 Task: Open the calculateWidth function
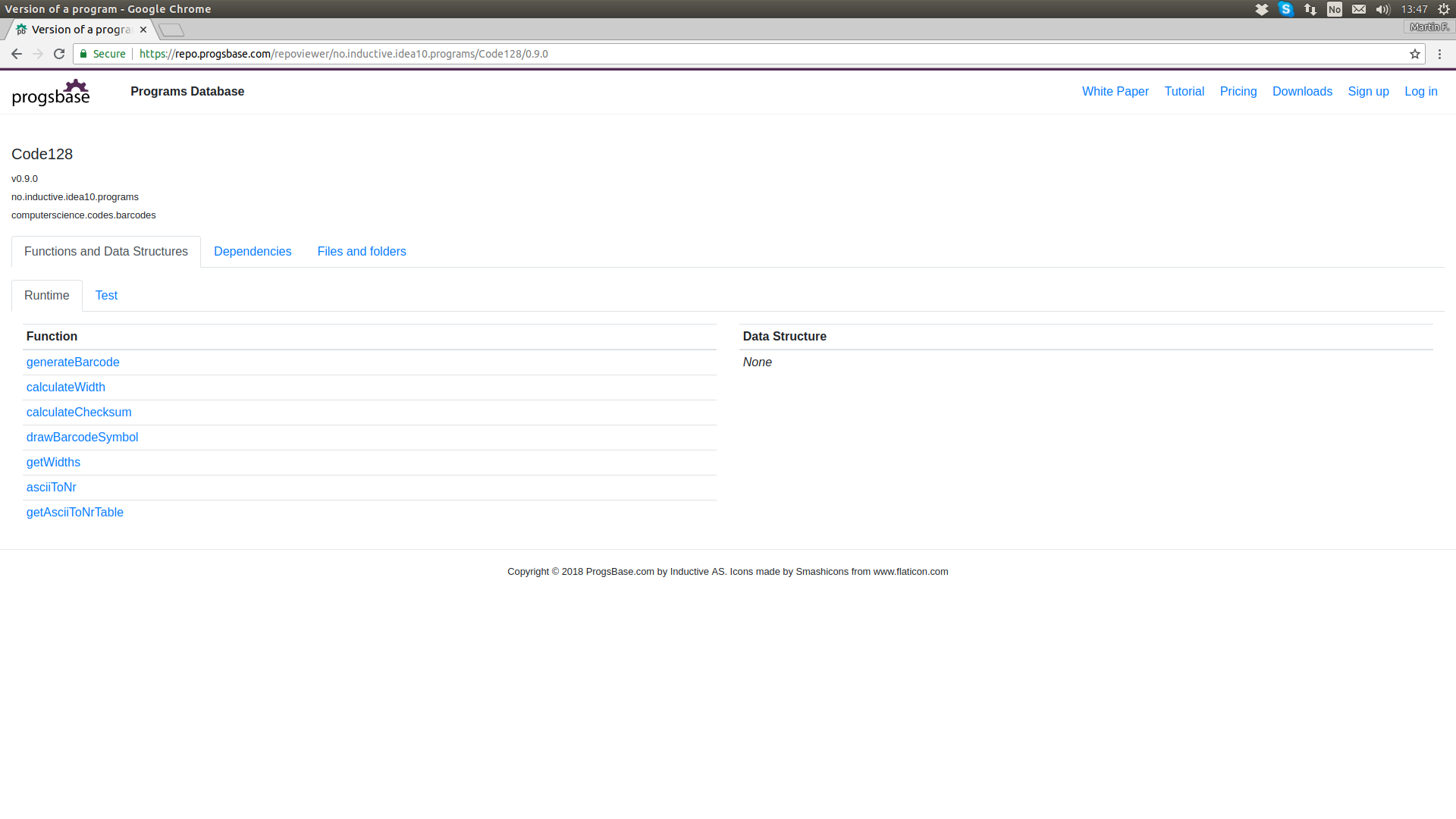tap(66, 387)
